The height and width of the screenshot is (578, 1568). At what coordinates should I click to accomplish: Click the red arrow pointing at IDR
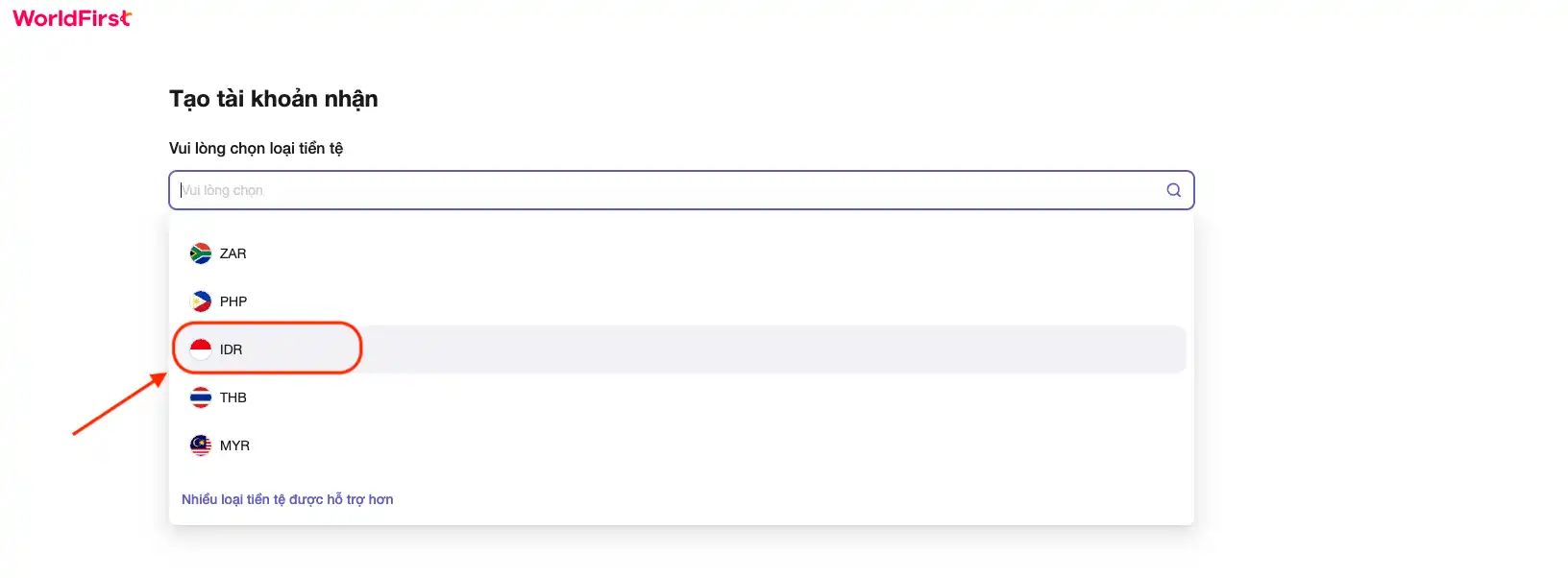[x=119, y=404]
